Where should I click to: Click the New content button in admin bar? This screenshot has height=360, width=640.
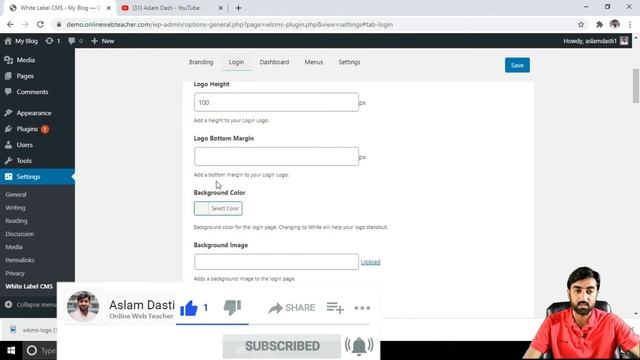[x=103, y=41]
